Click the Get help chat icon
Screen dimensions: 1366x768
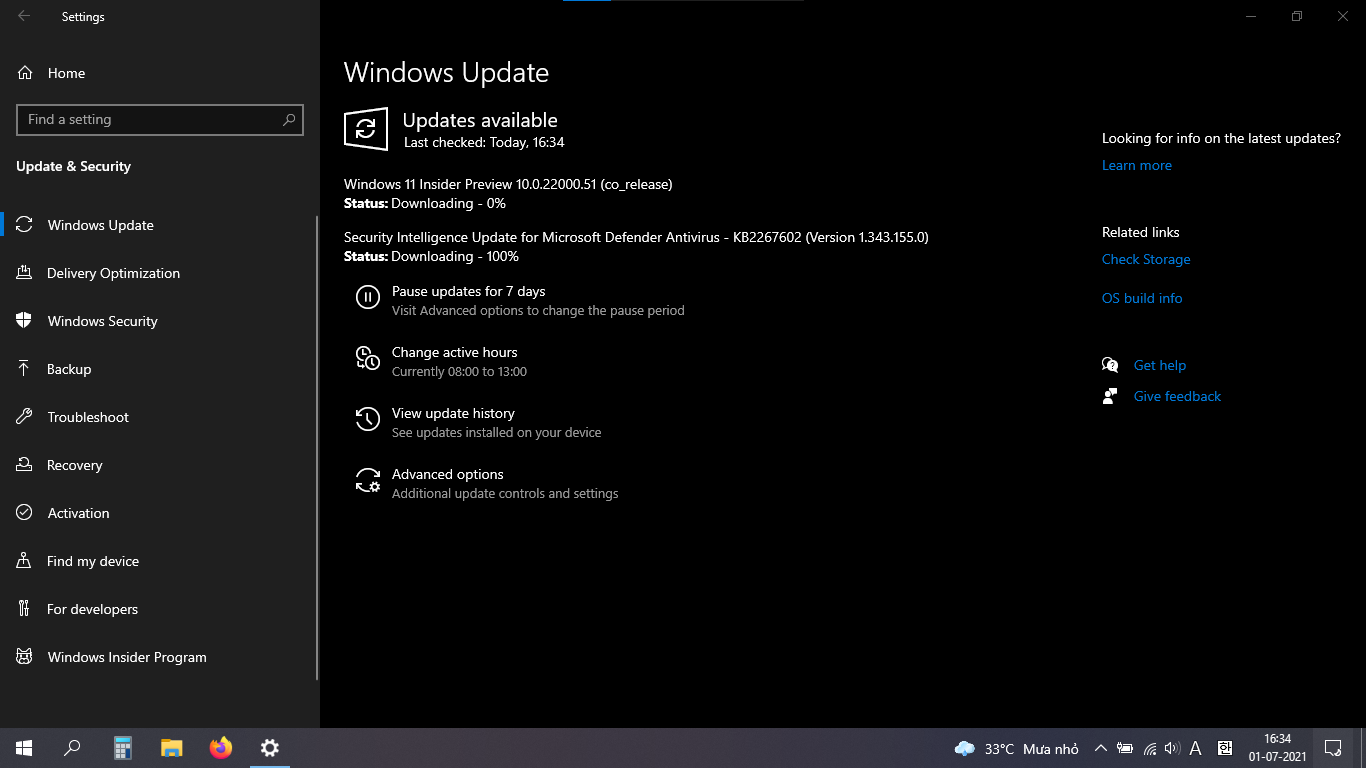[1110, 365]
